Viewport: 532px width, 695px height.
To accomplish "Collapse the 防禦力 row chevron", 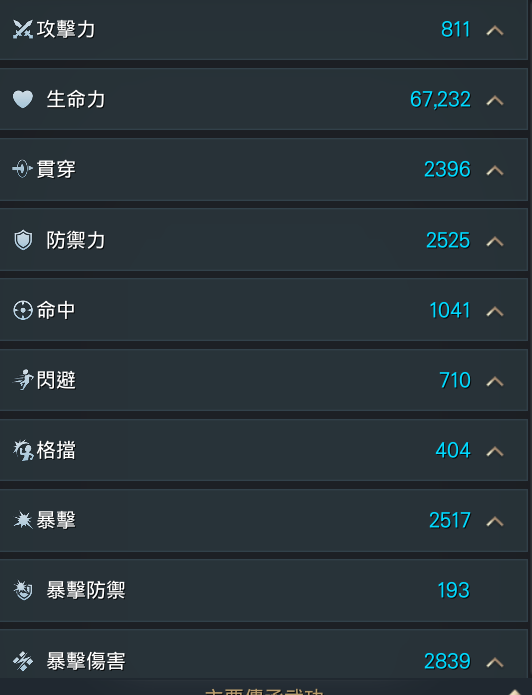I will coord(495,241).
